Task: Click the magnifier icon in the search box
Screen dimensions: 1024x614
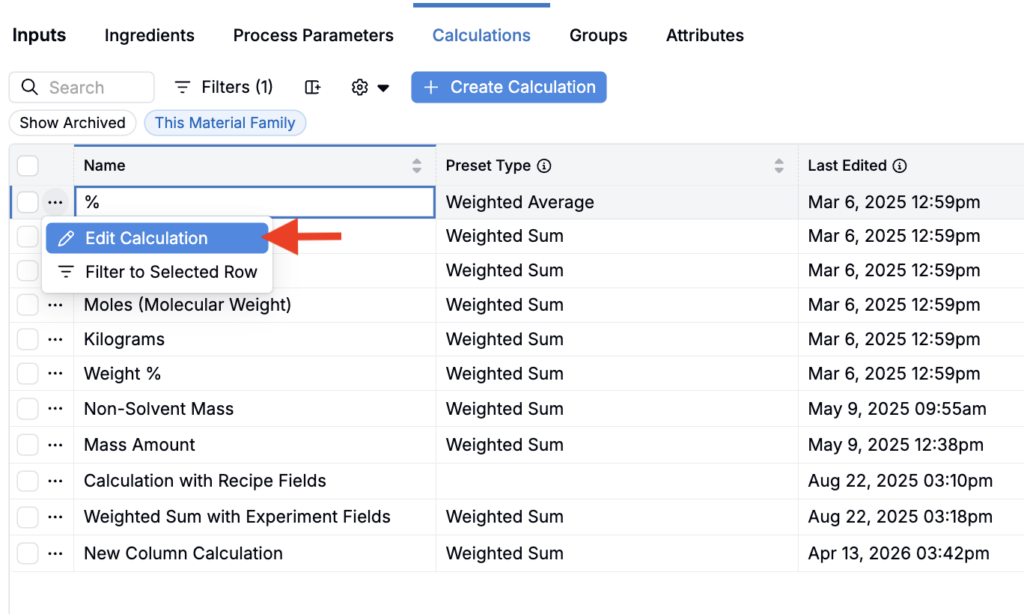Action: coord(29,87)
